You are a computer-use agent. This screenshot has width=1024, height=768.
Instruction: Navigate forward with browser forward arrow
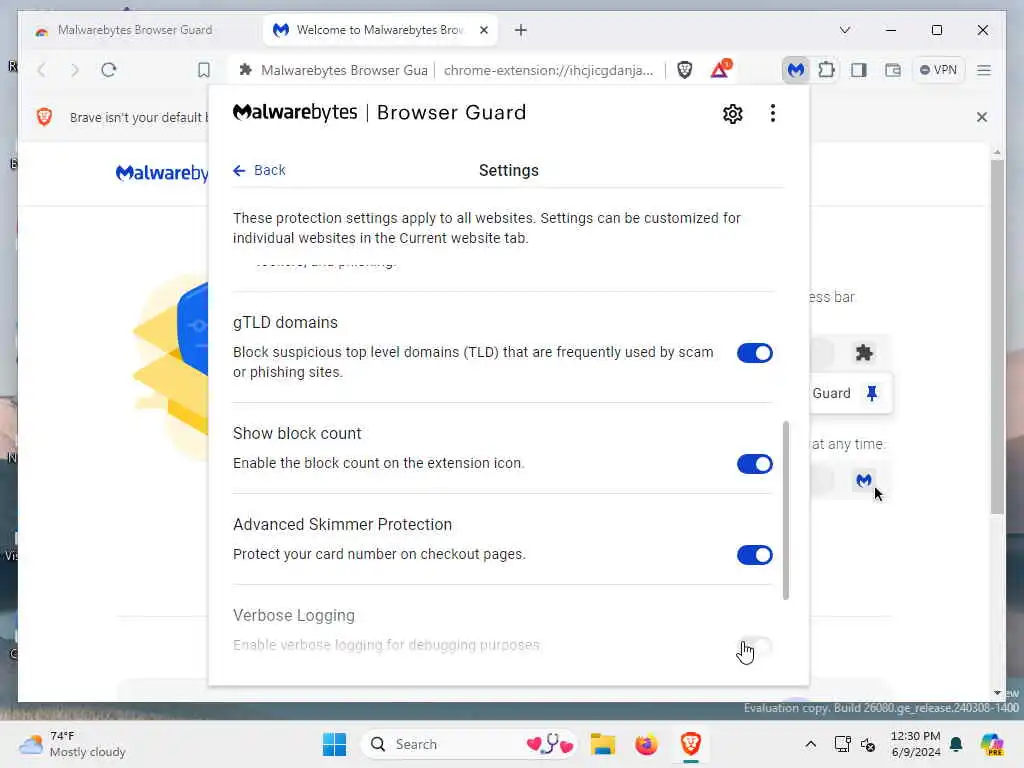[x=74, y=70]
